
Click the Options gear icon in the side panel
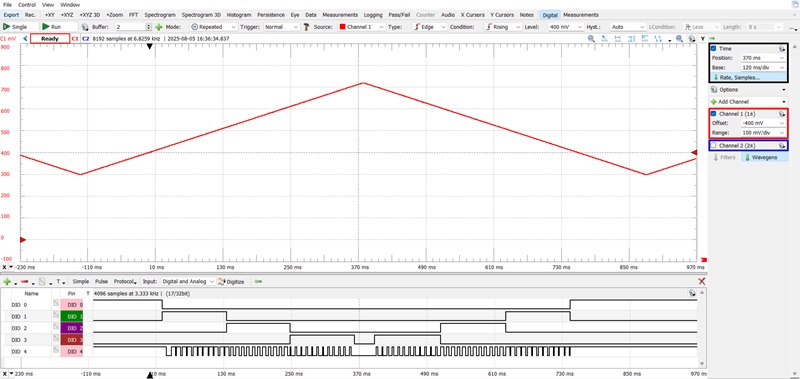[x=713, y=89]
